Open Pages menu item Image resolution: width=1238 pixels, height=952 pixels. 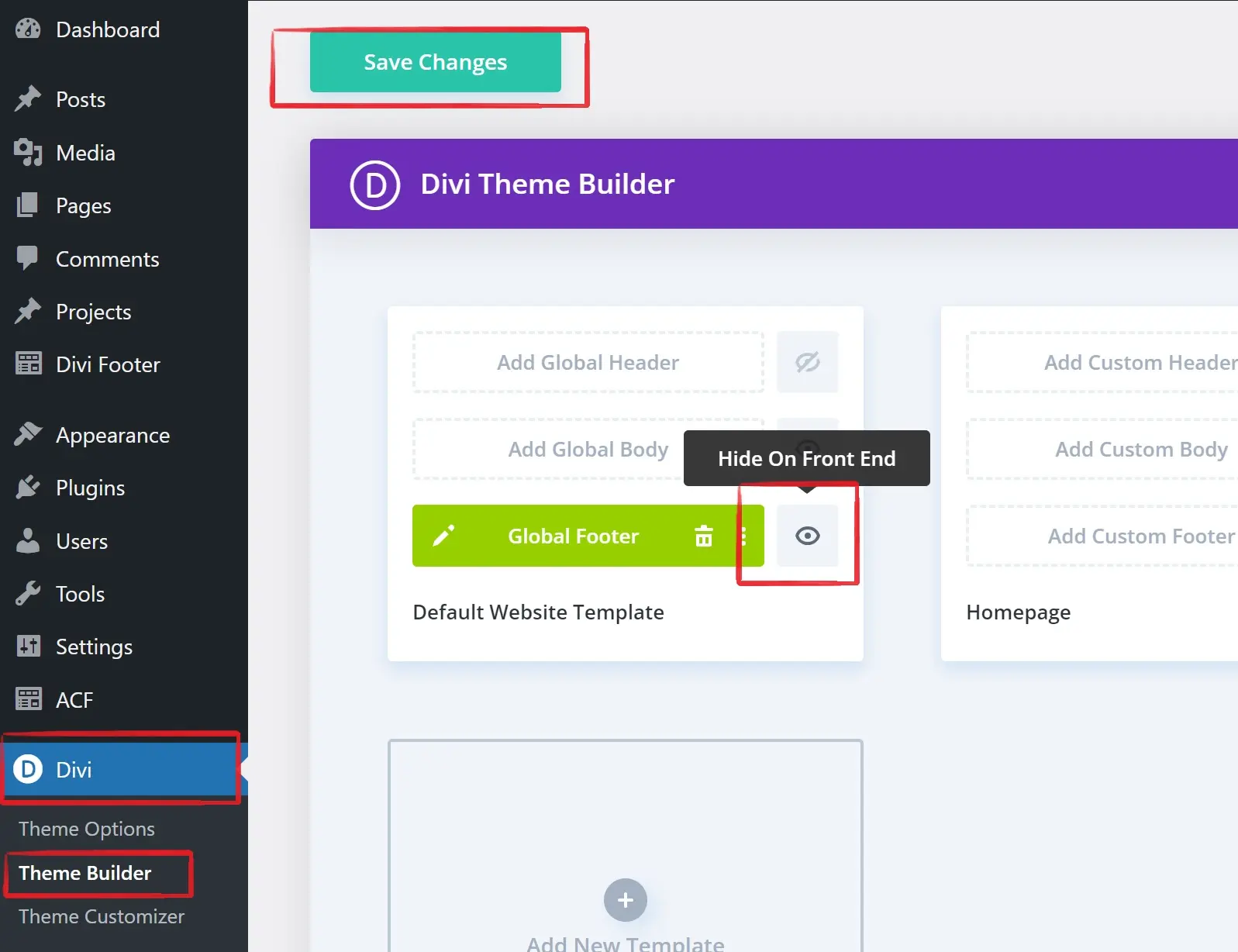click(x=124, y=205)
